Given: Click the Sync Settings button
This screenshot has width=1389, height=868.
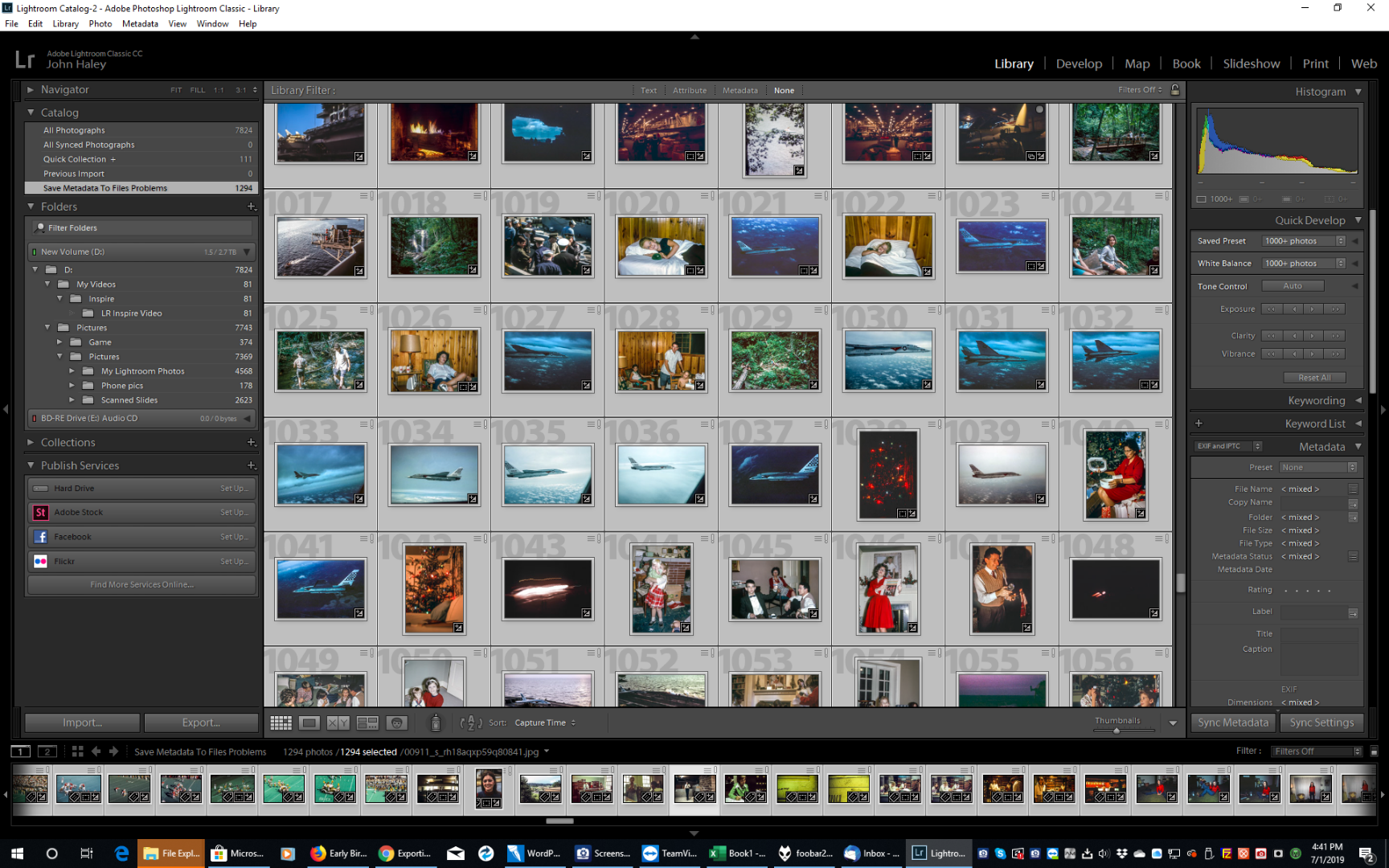Looking at the screenshot, I should [1321, 723].
